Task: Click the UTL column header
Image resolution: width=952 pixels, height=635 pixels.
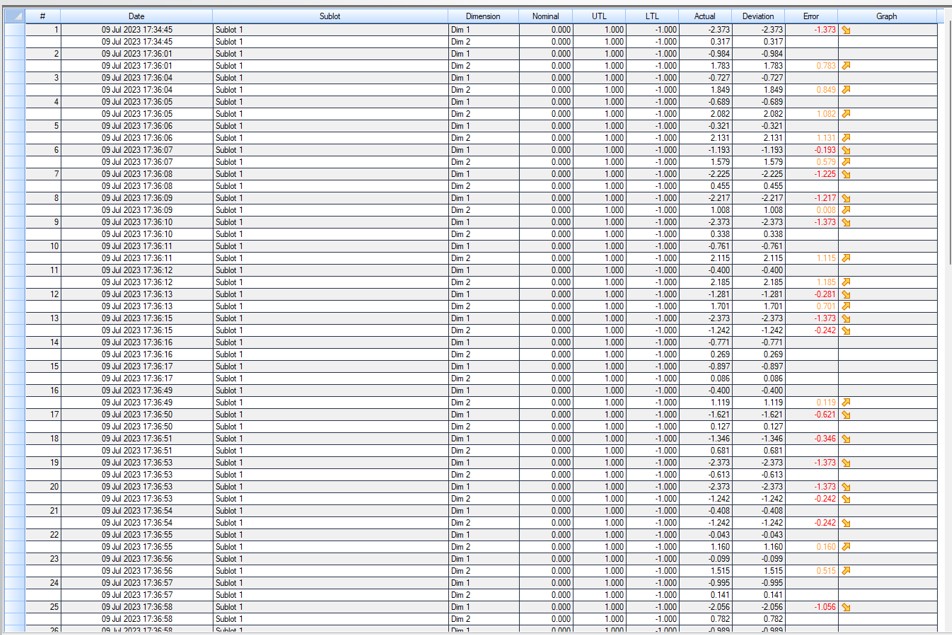Action: 599,16
